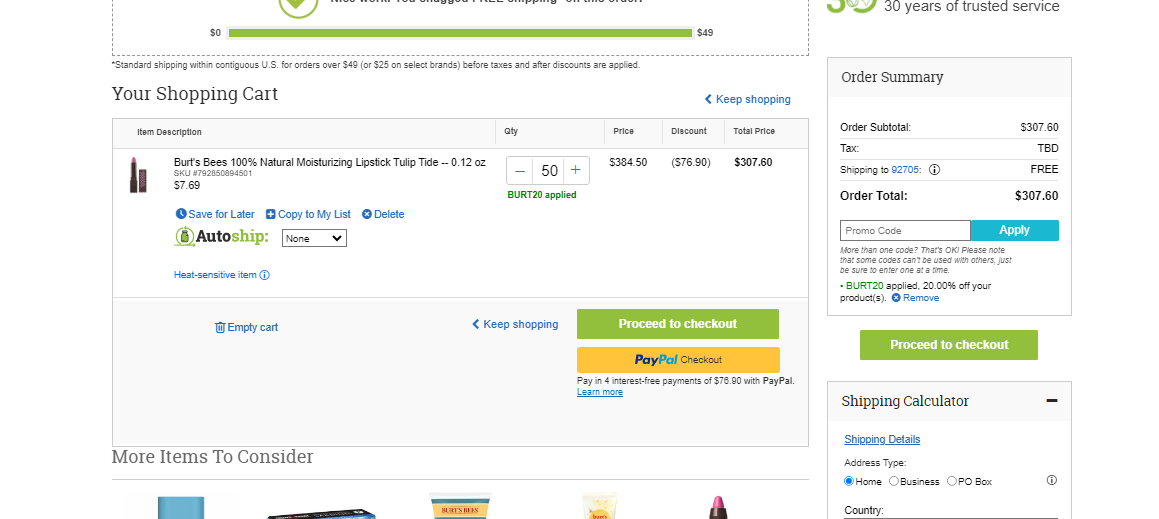Click the Copy to My List plus icon

point(271,214)
